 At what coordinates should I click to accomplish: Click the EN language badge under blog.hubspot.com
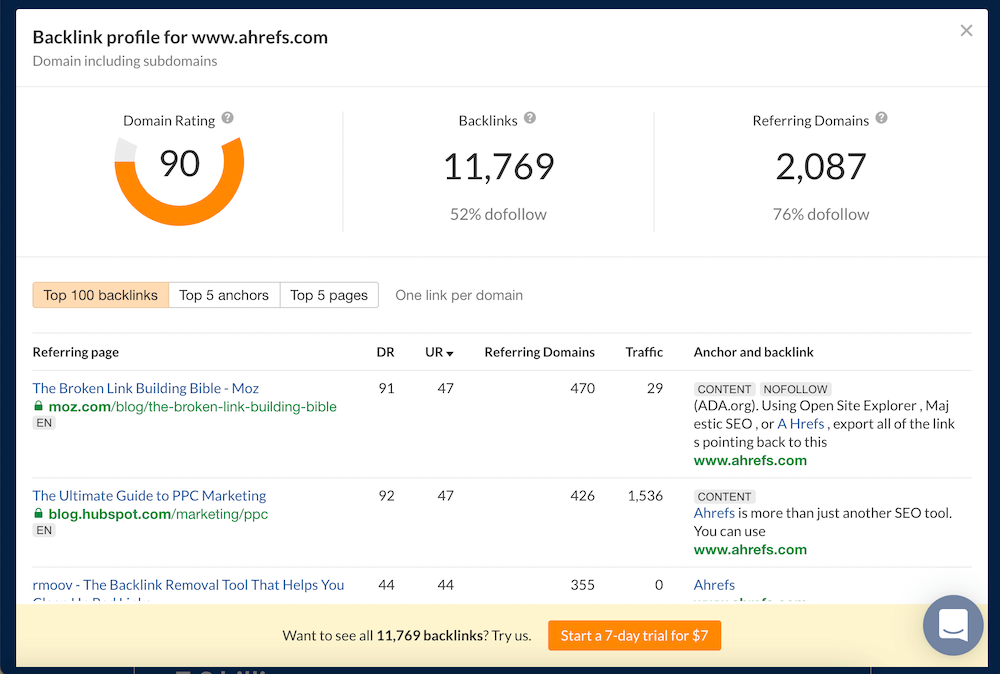pos(44,530)
